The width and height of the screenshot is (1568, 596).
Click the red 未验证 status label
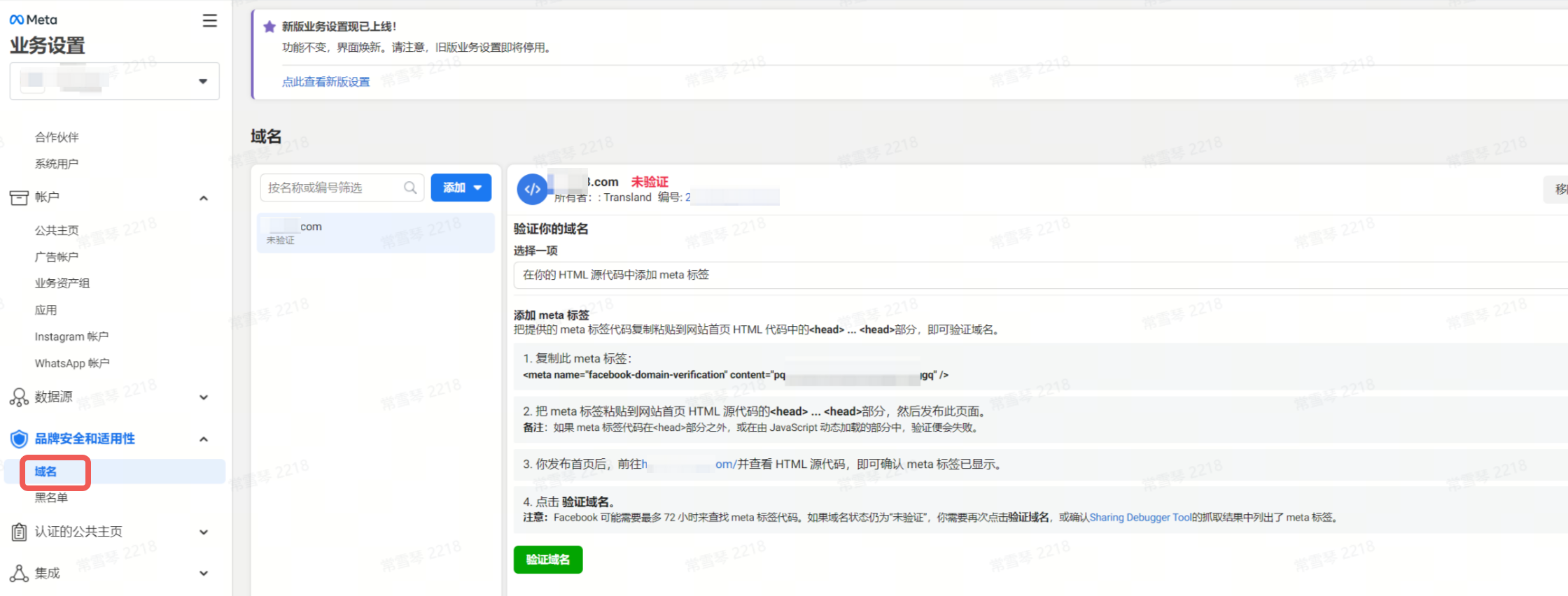[650, 182]
